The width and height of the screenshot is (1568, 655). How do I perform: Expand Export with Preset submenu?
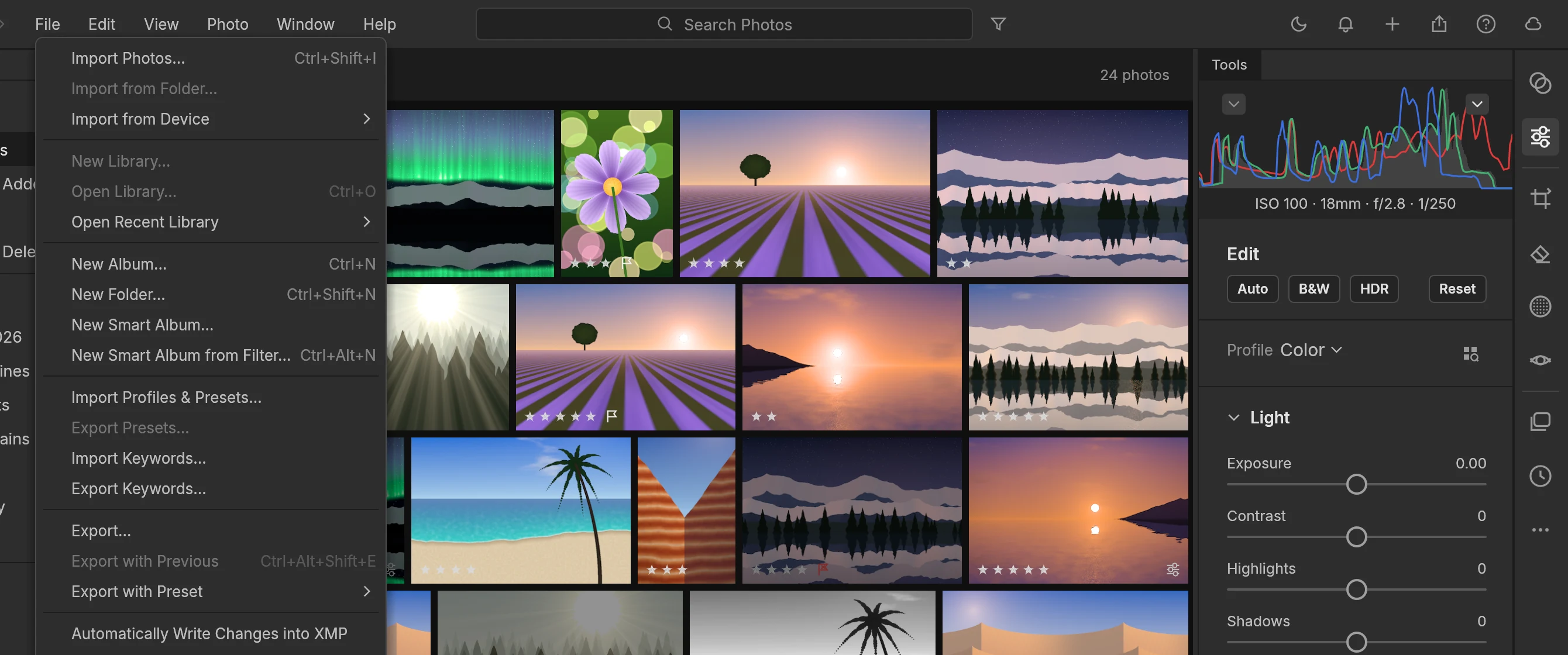point(211,592)
